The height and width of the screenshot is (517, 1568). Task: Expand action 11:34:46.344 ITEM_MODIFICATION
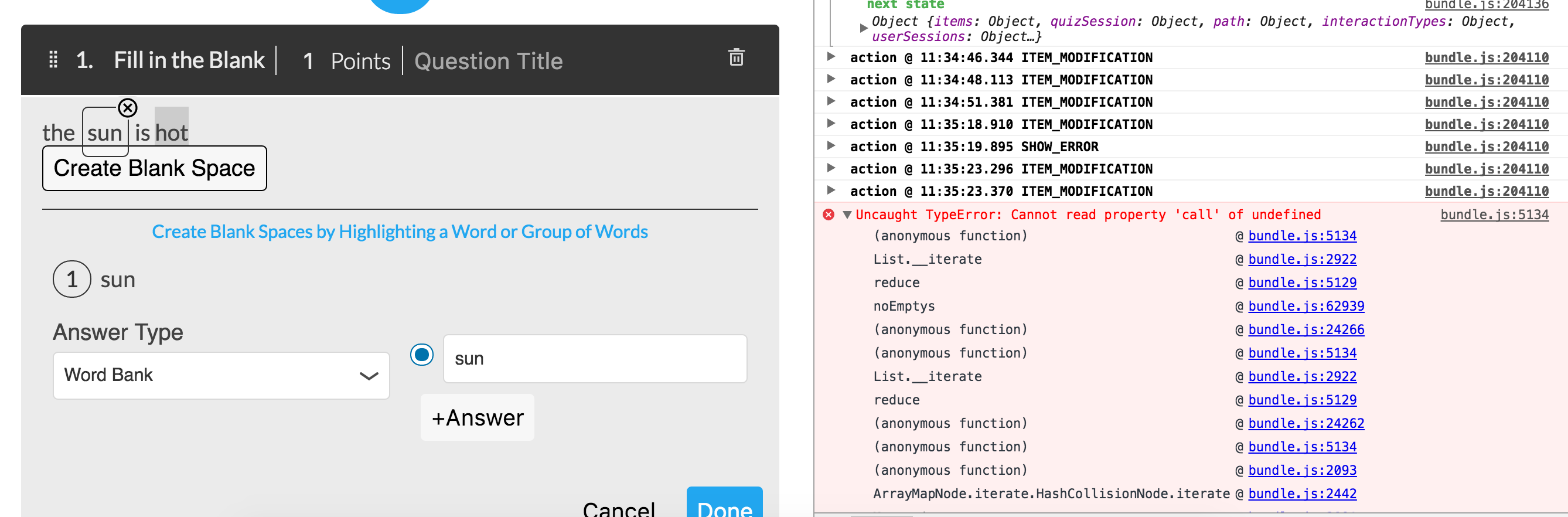[x=830, y=57]
